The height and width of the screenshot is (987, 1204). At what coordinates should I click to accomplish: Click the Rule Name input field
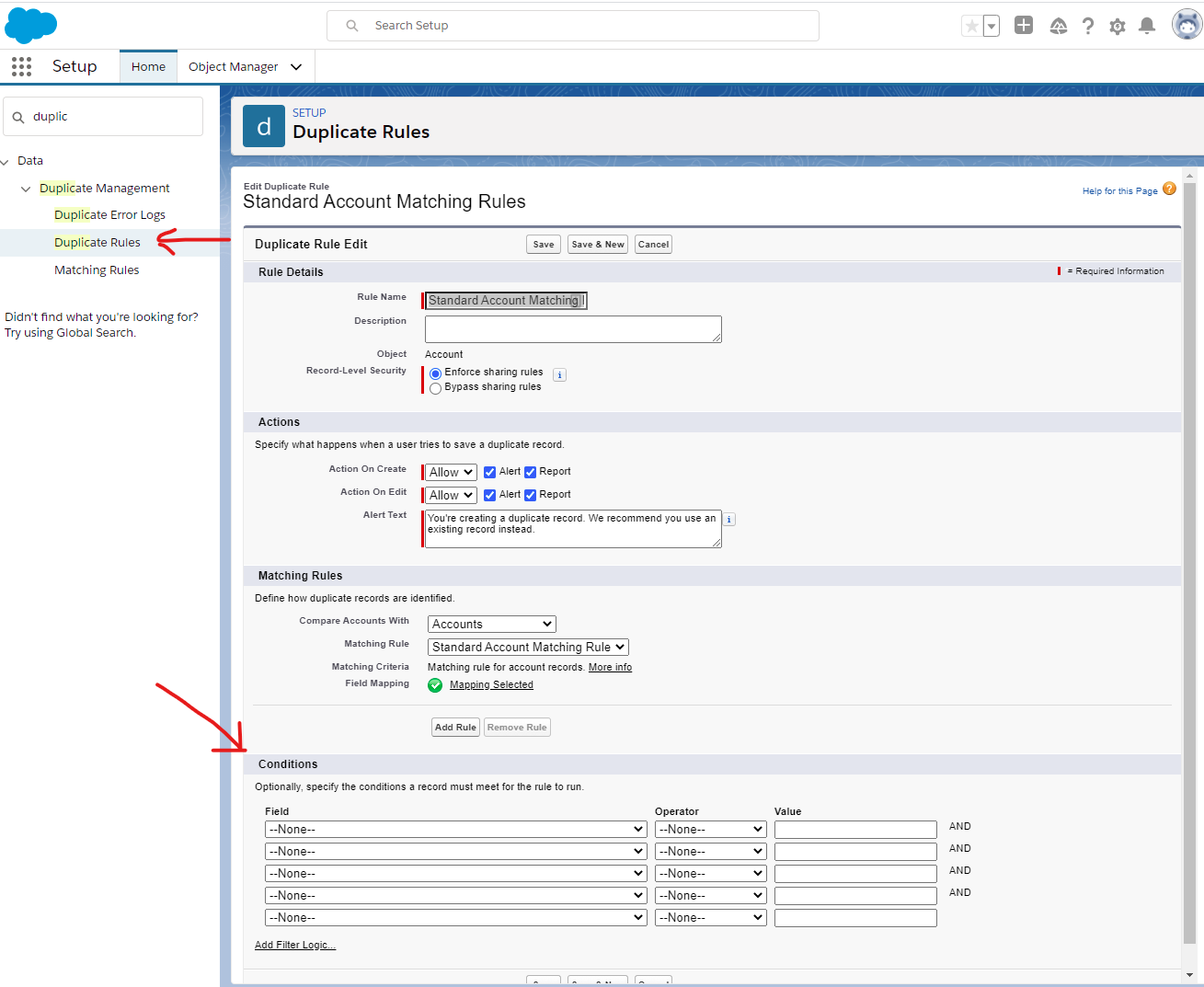coord(506,300)
